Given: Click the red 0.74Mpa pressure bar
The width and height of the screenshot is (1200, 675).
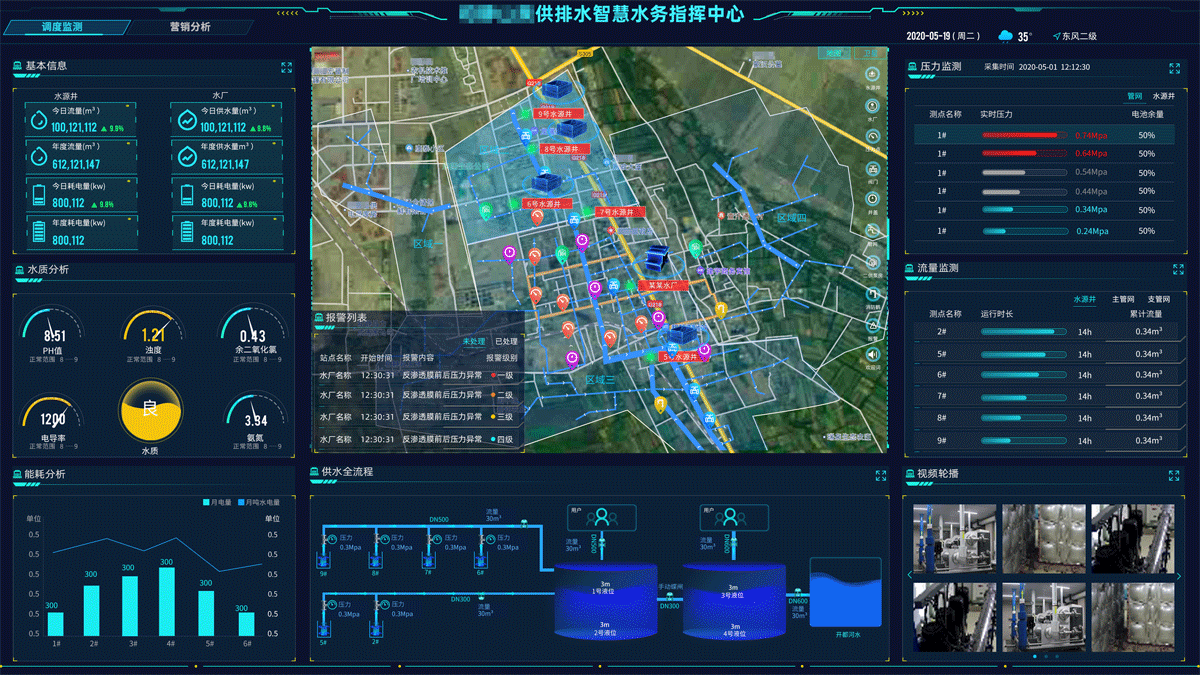Looking at the screenshot, I should (x=1020, y=135).
